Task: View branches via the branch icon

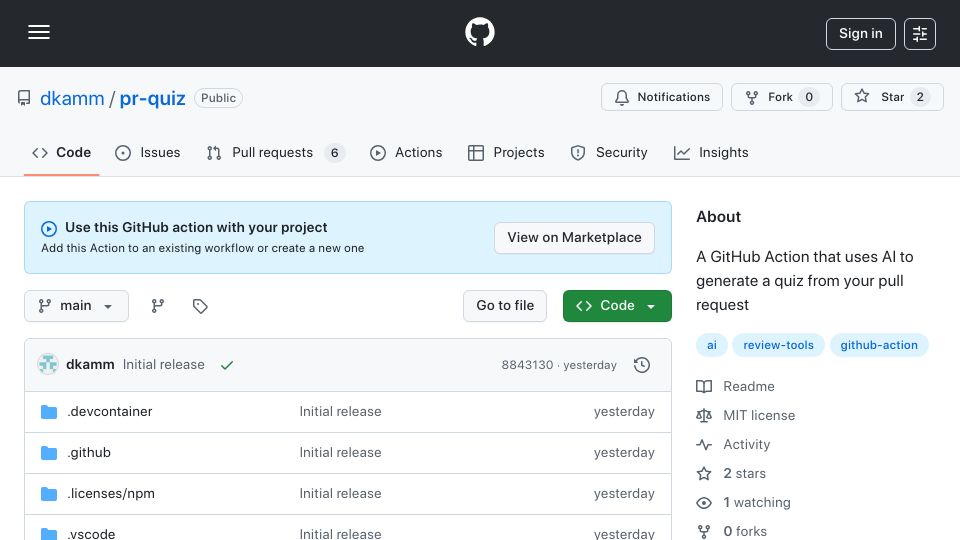Action: [158, 306]
